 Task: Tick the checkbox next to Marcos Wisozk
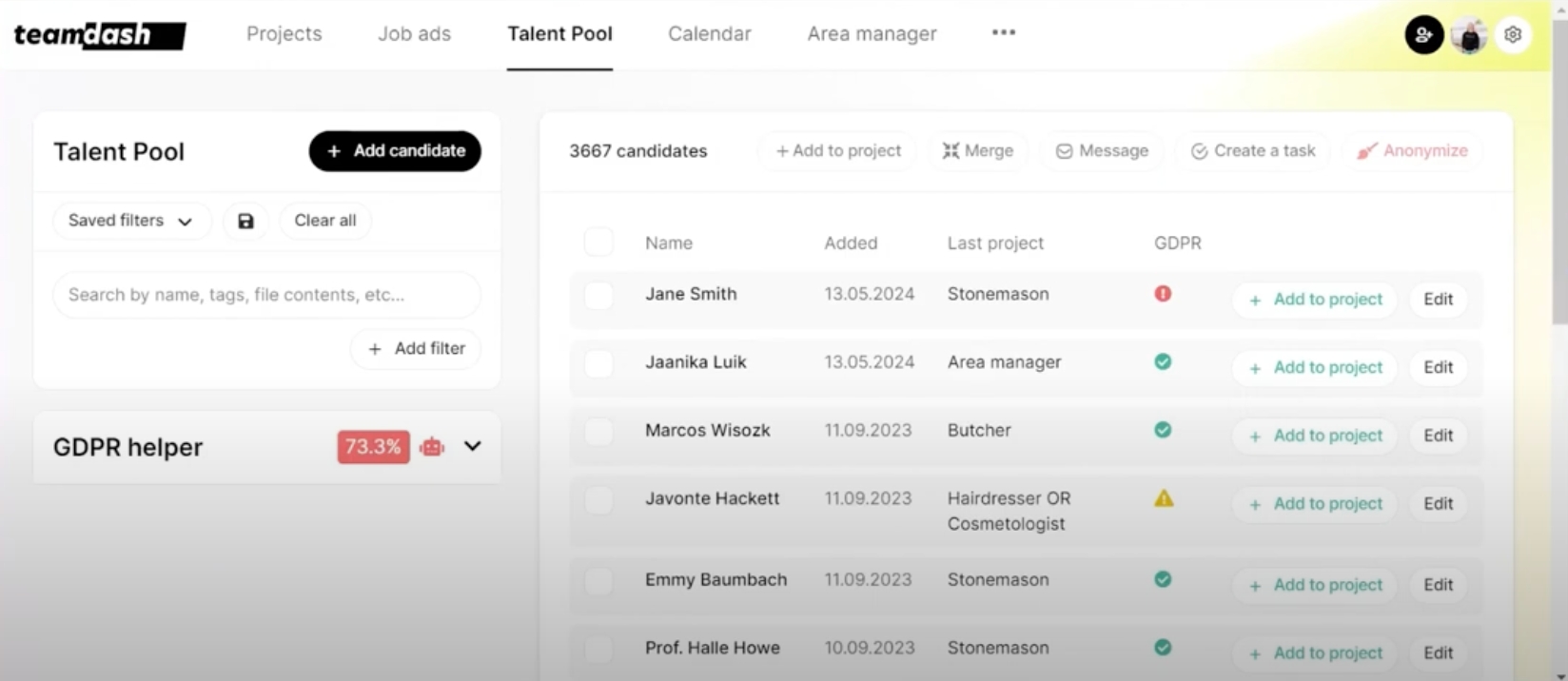[598, 432]
